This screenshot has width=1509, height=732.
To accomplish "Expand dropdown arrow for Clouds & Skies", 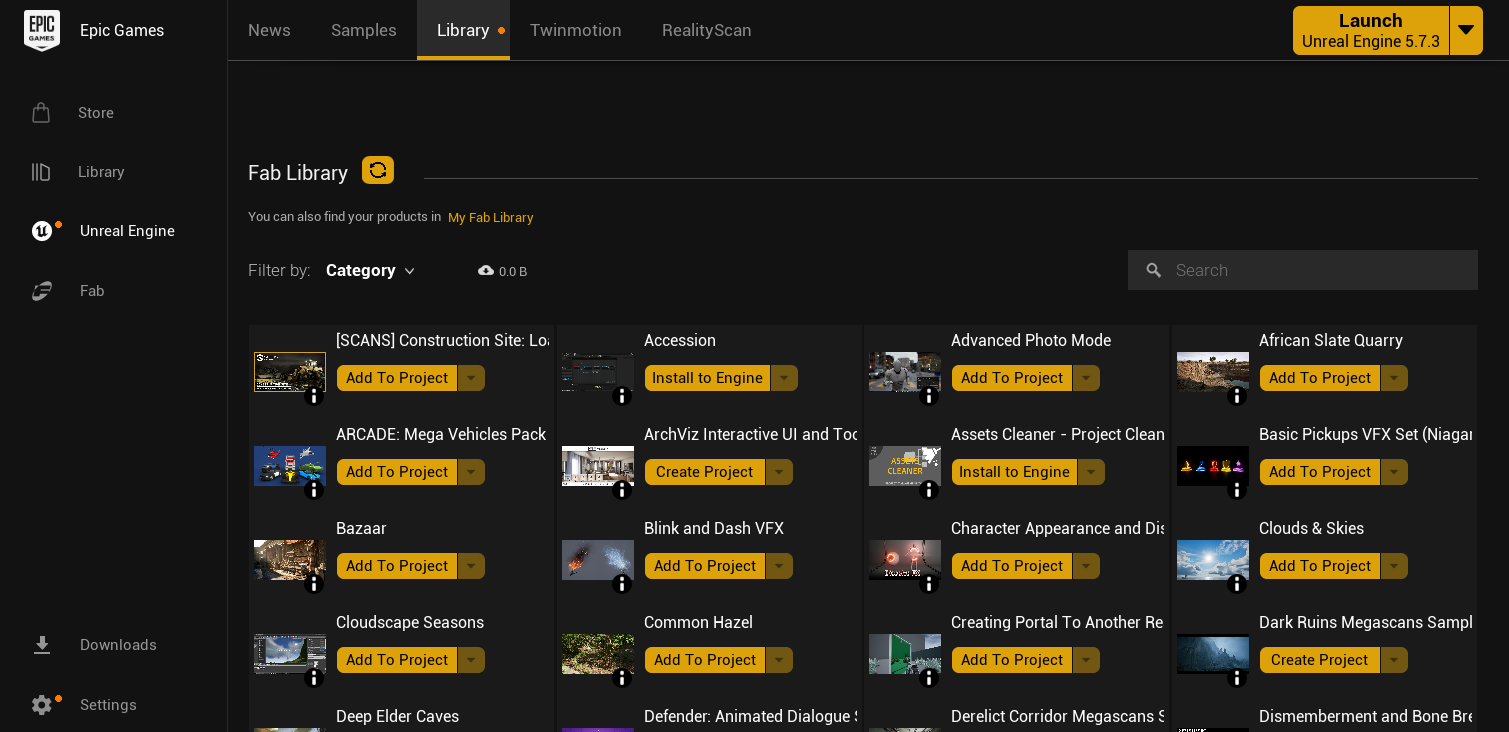I will click(x=1394, y=566).
